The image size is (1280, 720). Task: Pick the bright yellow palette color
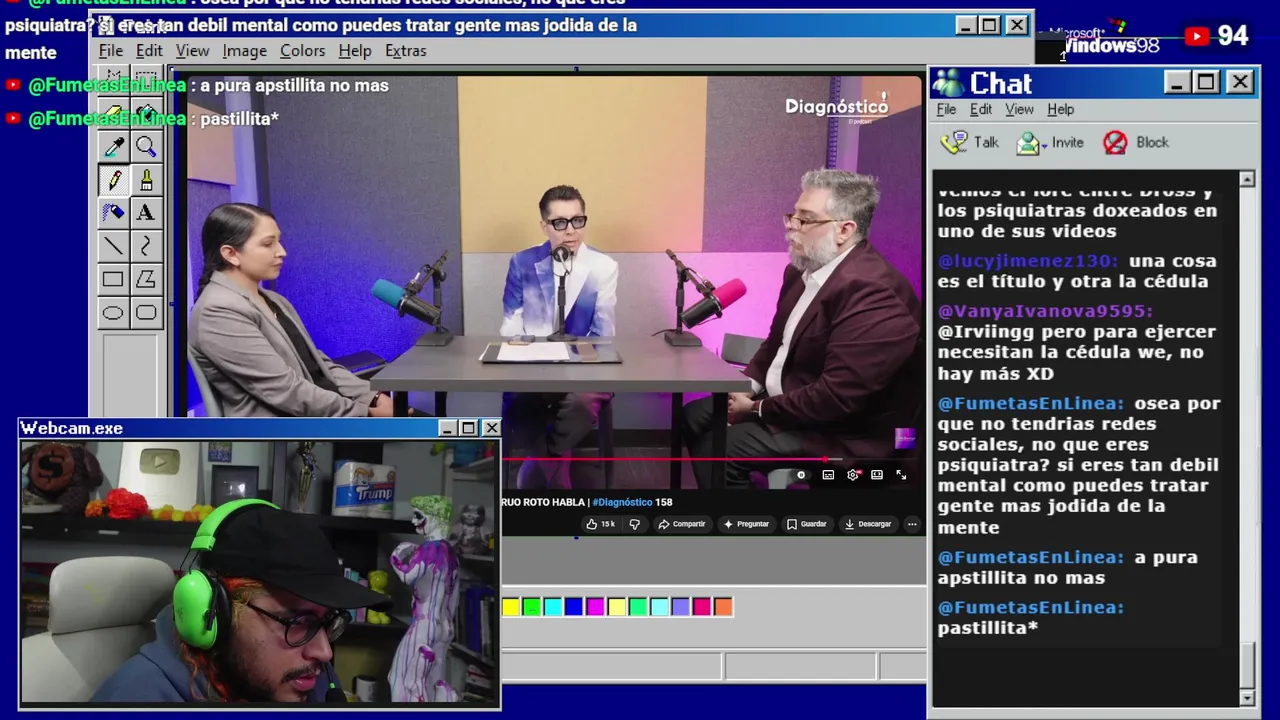511,606
